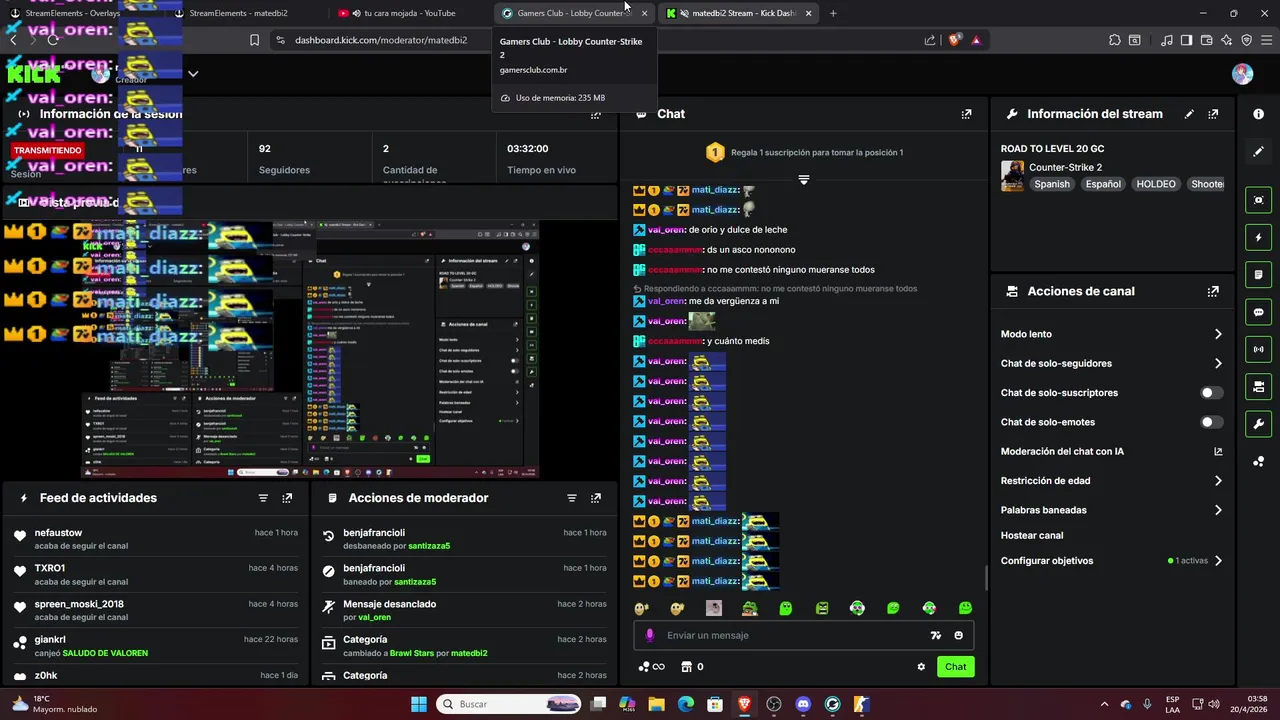
Task: Click the broadcast signal icon in the right sidebar
Action: (x=1258, y=349)
